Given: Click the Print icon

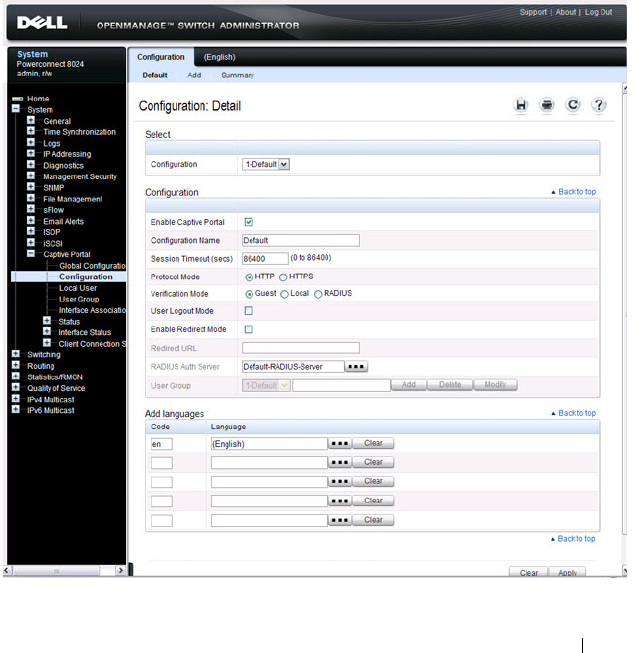Looking at the screenshot, I should click(x=546, y=105).
